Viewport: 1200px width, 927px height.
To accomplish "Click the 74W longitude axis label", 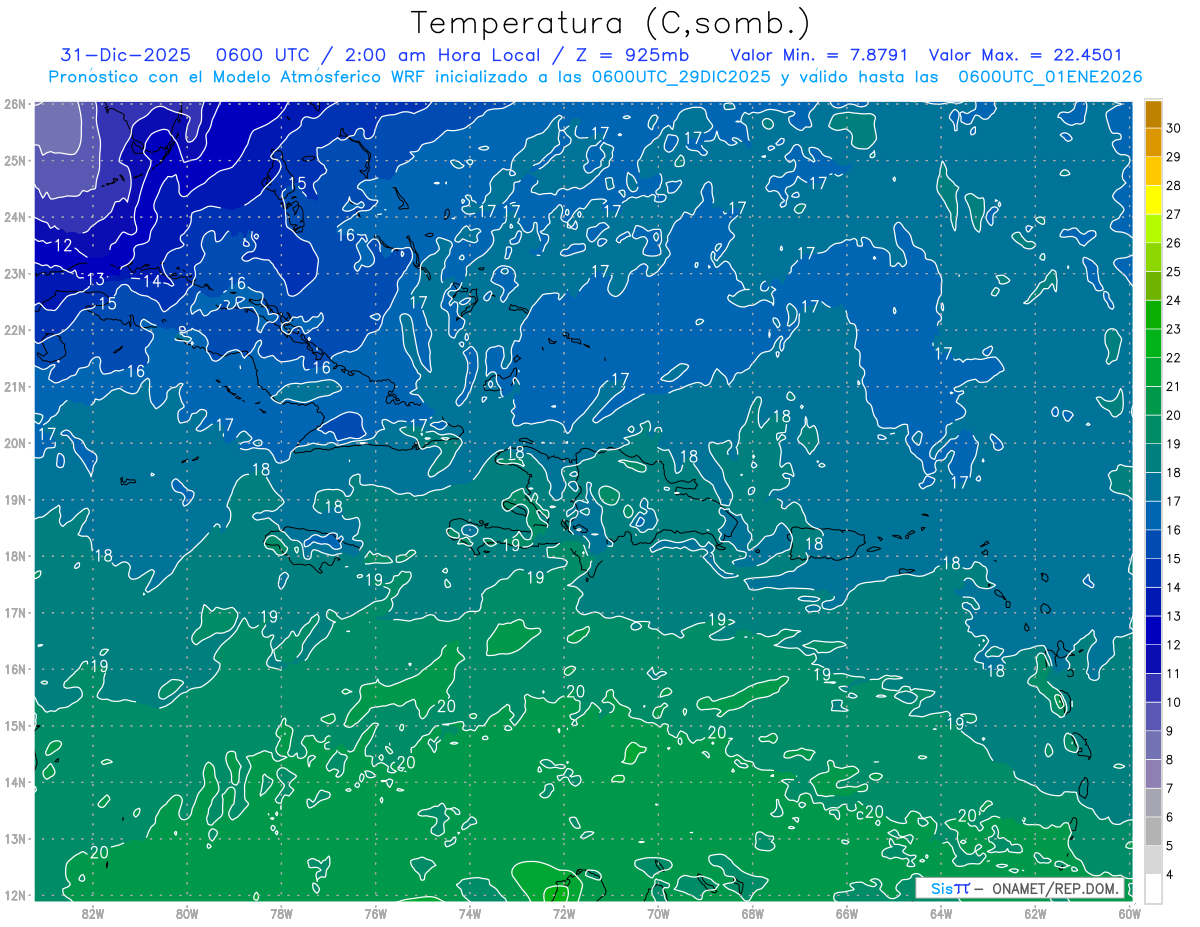I will (x=470, y=912).
